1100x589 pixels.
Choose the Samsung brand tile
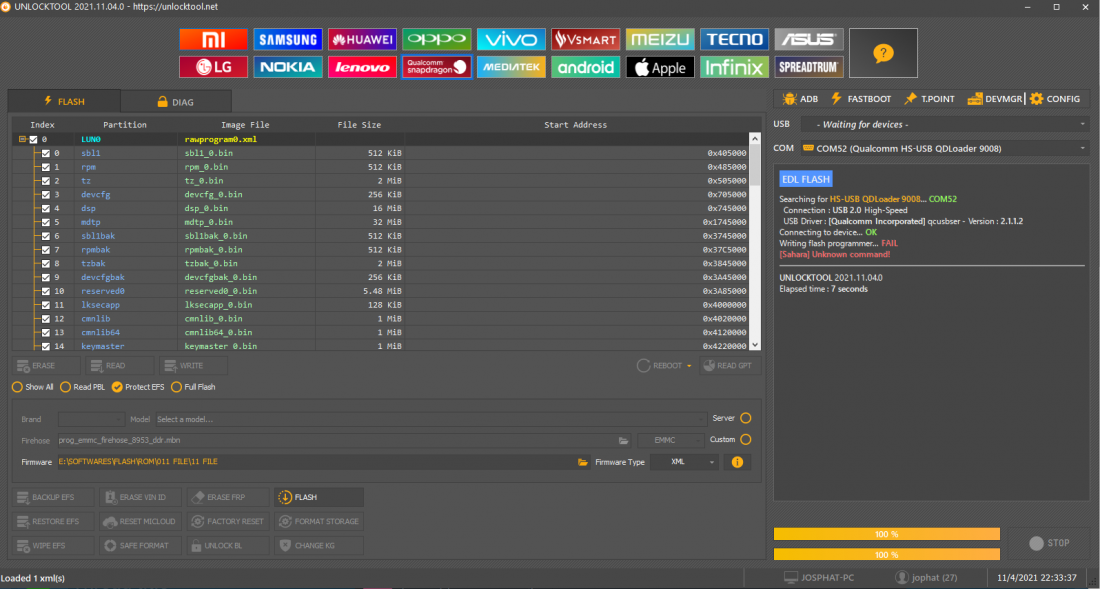(288, 39)
